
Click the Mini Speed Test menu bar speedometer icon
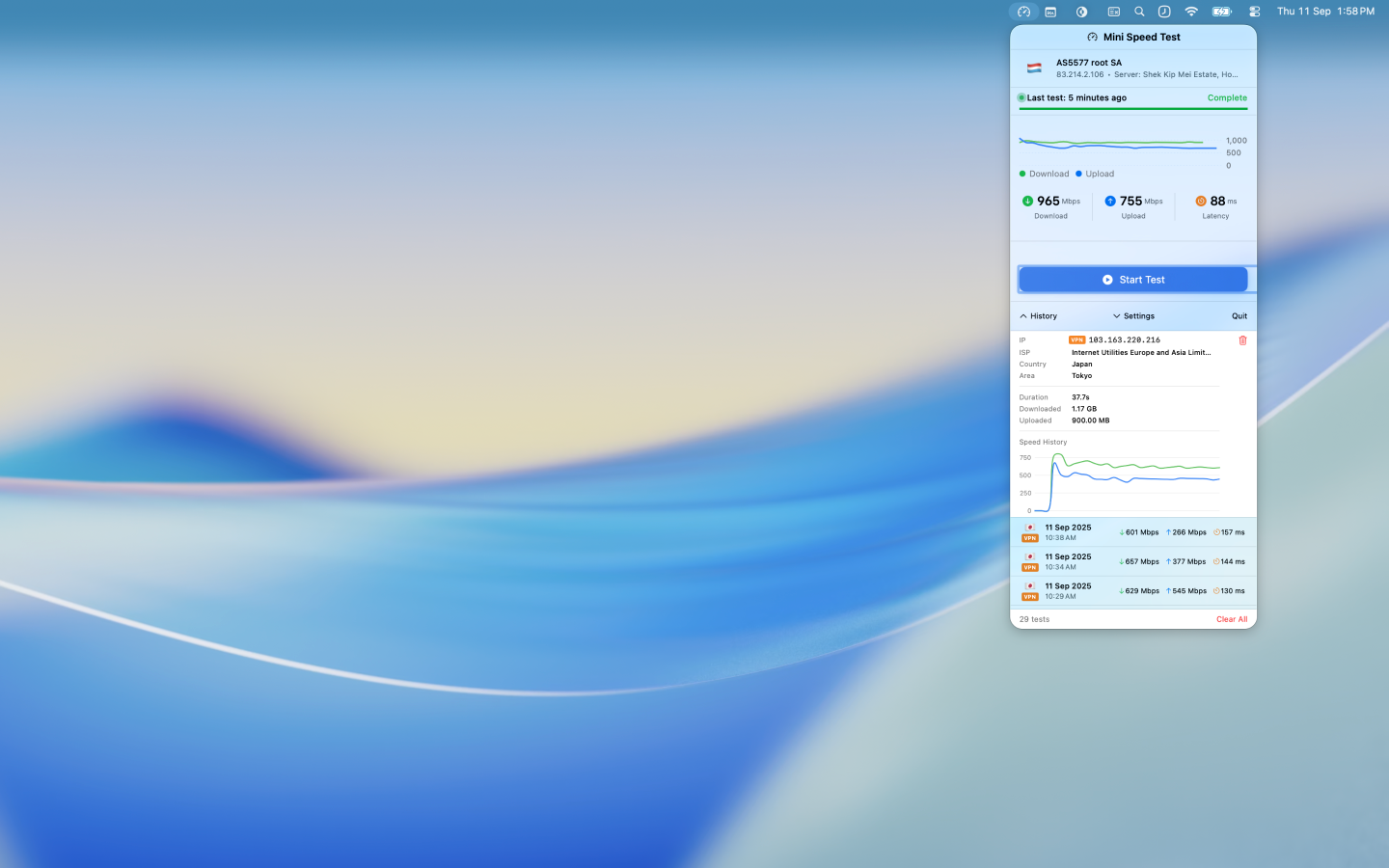pos(1023,12)
